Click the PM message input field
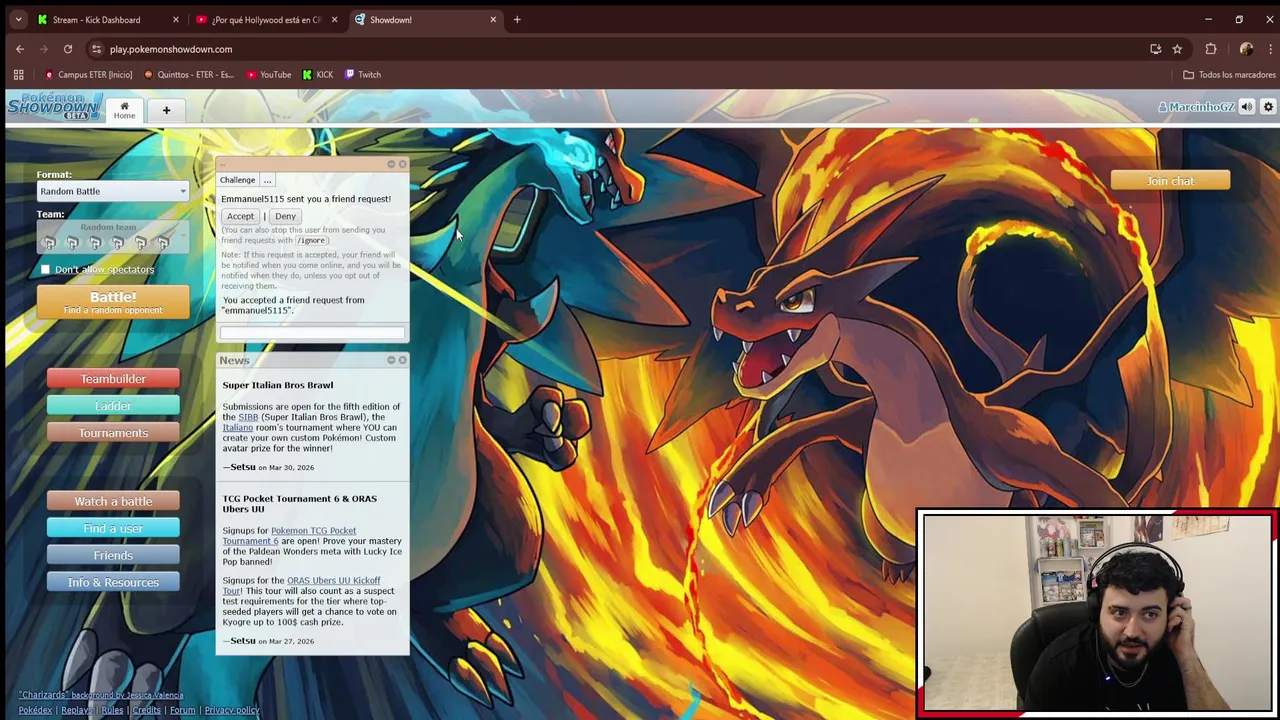Screen dimensions: 1280x720 point(312,333)
